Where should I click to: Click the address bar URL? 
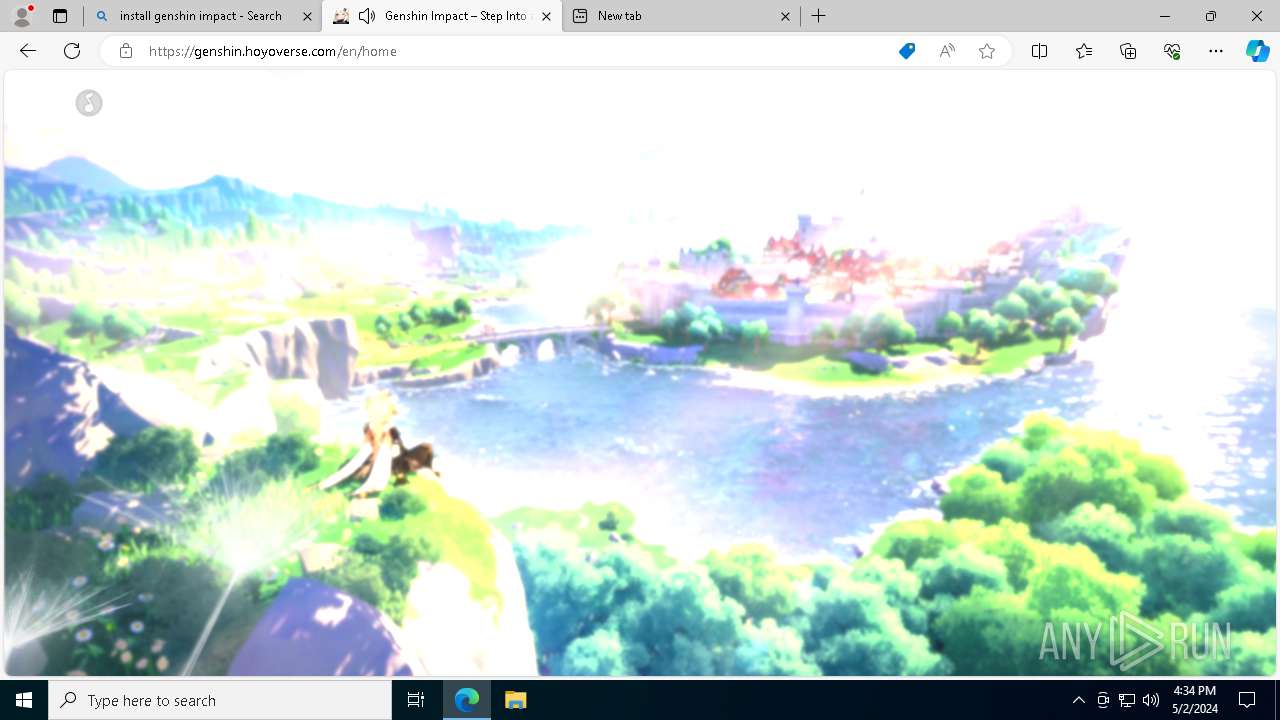(272, 51)
